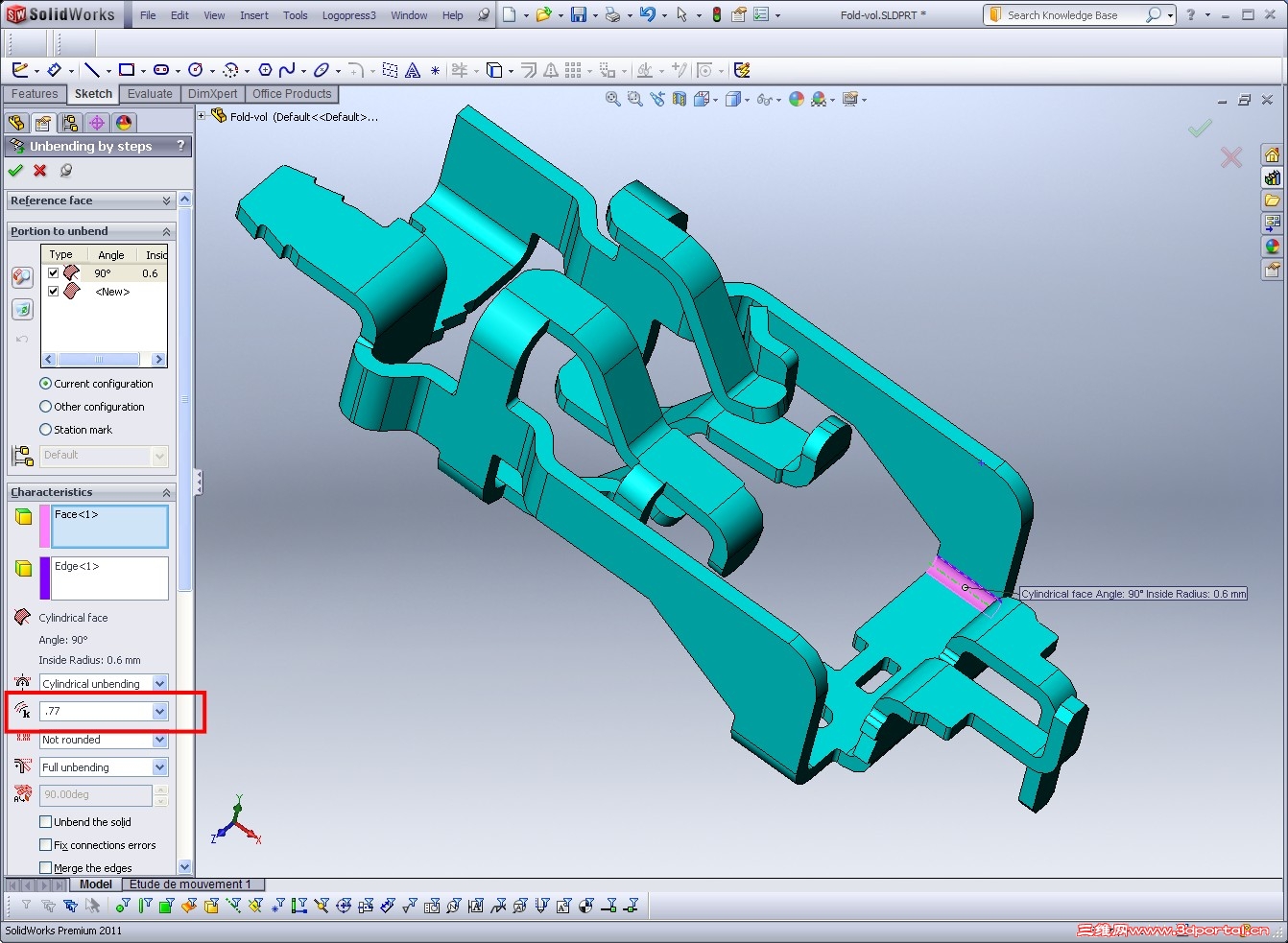Toggle the checkbox of the 90° row
The height and width of the screenshot is (943, 1288).
54,273
